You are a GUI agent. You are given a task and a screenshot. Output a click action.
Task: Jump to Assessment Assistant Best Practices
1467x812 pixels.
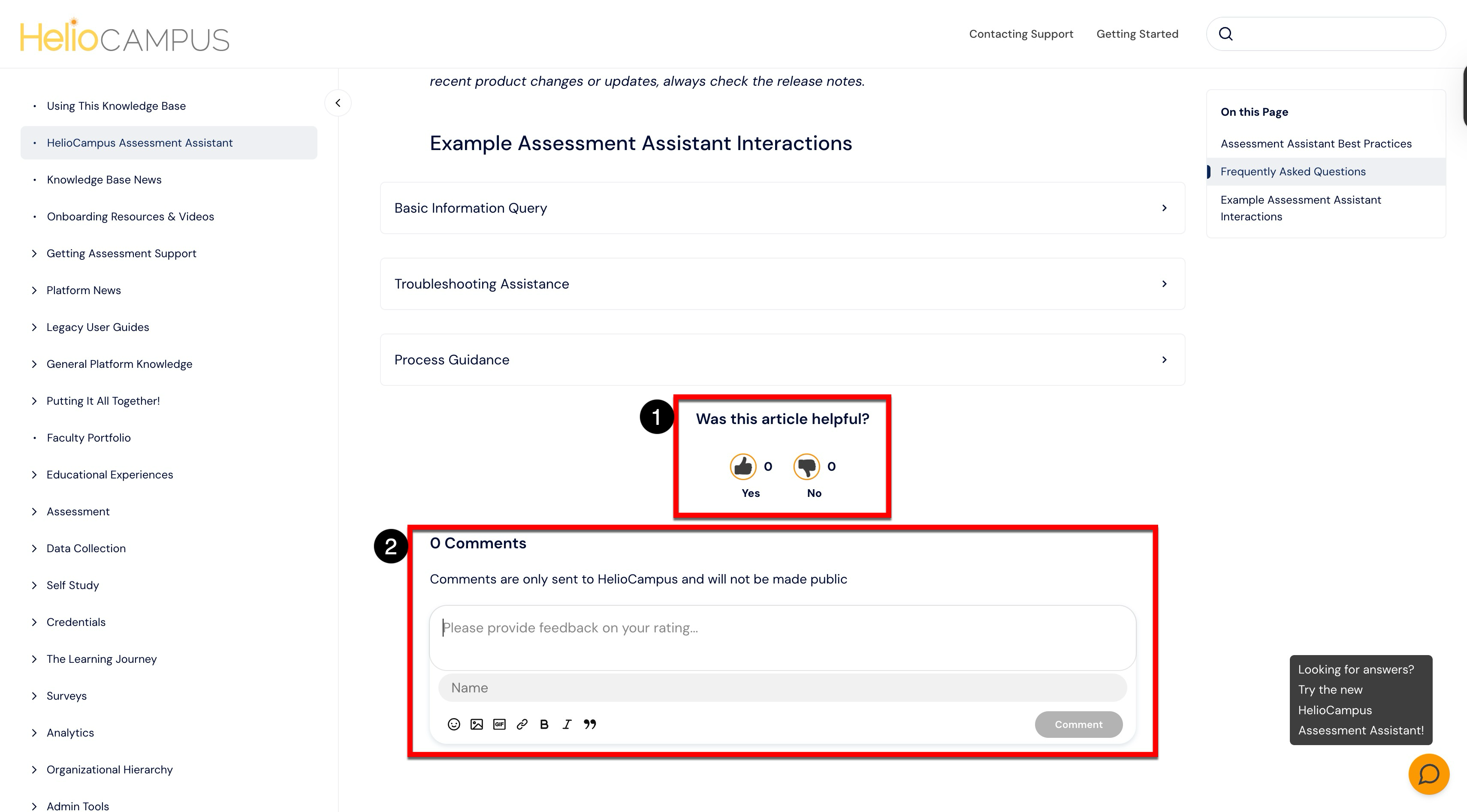1316,143
